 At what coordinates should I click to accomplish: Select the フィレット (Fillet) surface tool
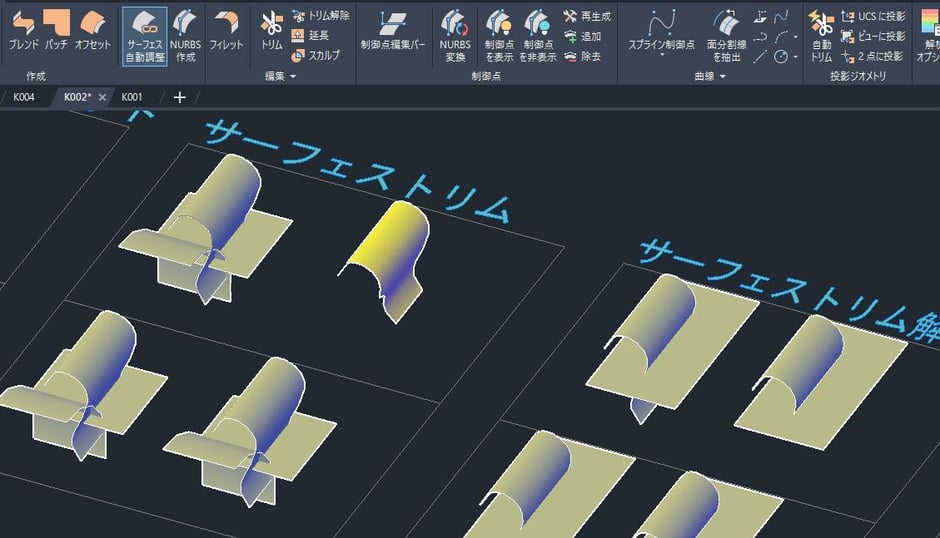click(226, 29)
